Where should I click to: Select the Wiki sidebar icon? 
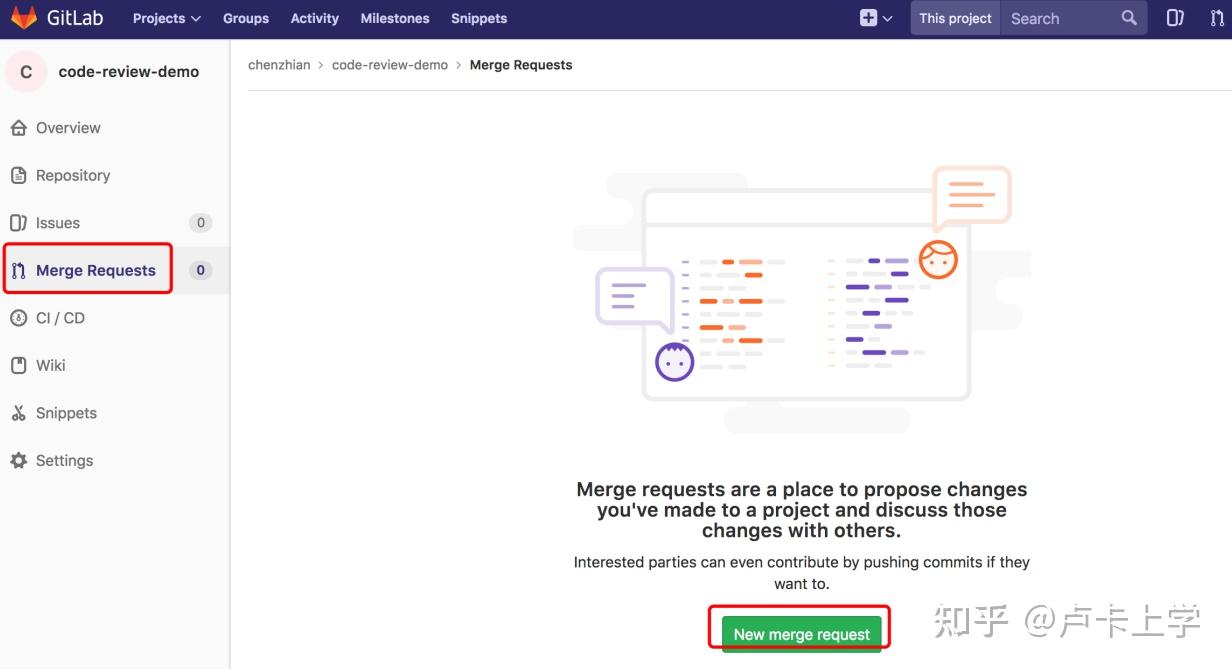(x=21, y=365)
